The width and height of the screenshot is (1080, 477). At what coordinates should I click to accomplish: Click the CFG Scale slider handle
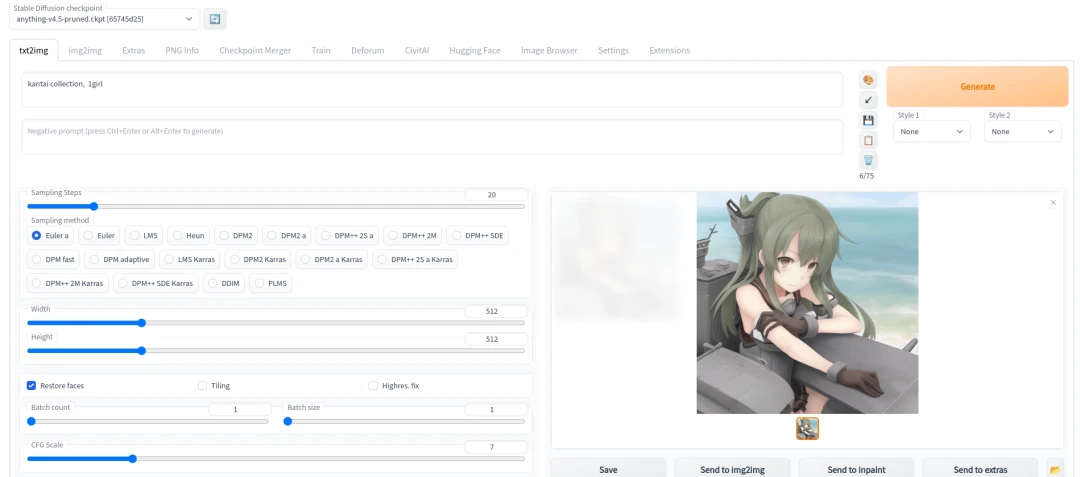[x=133, y=459]
